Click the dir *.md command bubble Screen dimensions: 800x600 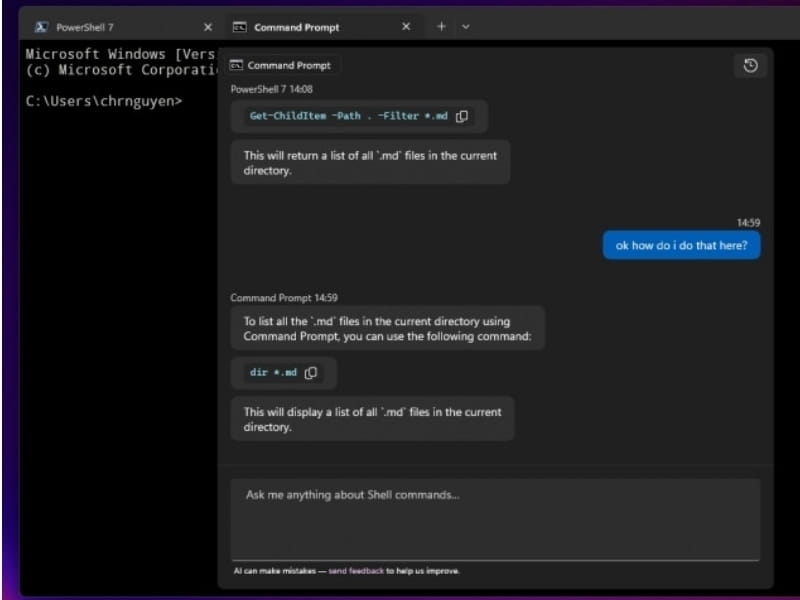coord(270,372)
